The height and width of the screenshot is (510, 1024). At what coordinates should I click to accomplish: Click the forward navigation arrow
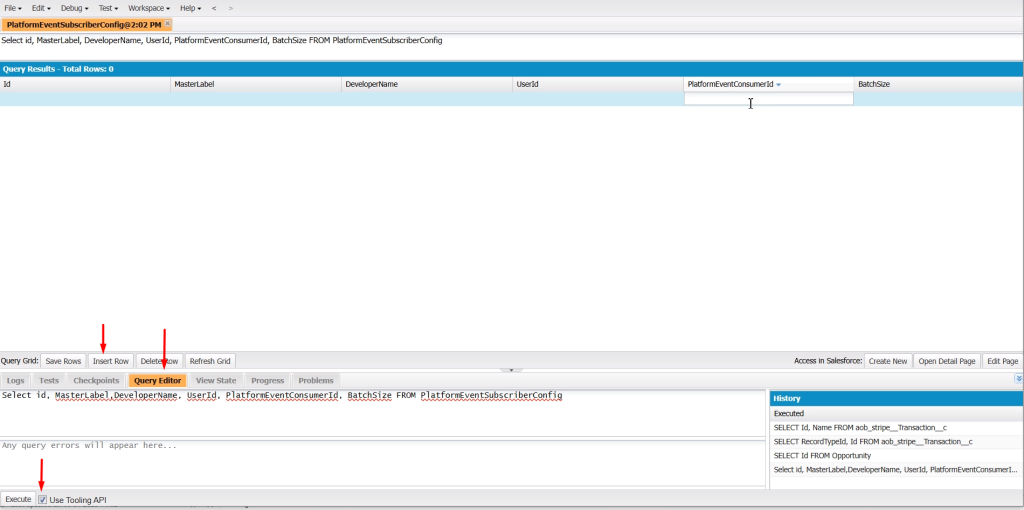tap(231, 8)
